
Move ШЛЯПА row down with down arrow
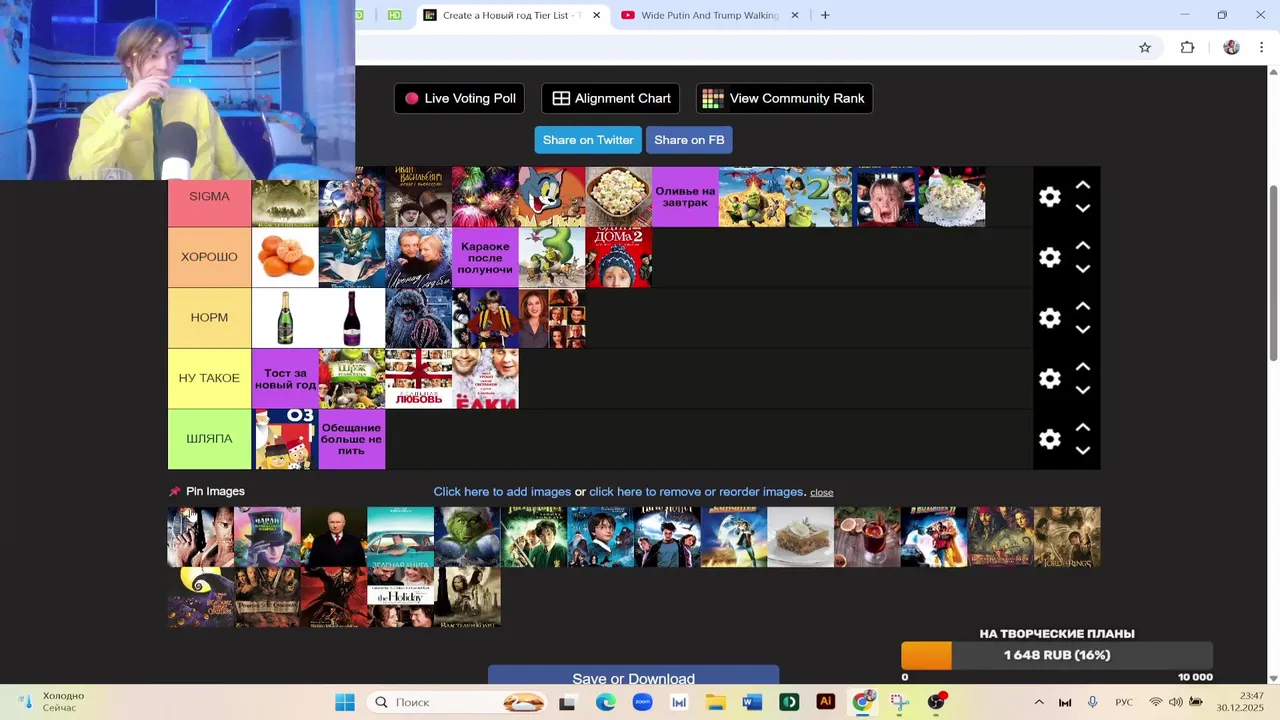(1082, 450)
